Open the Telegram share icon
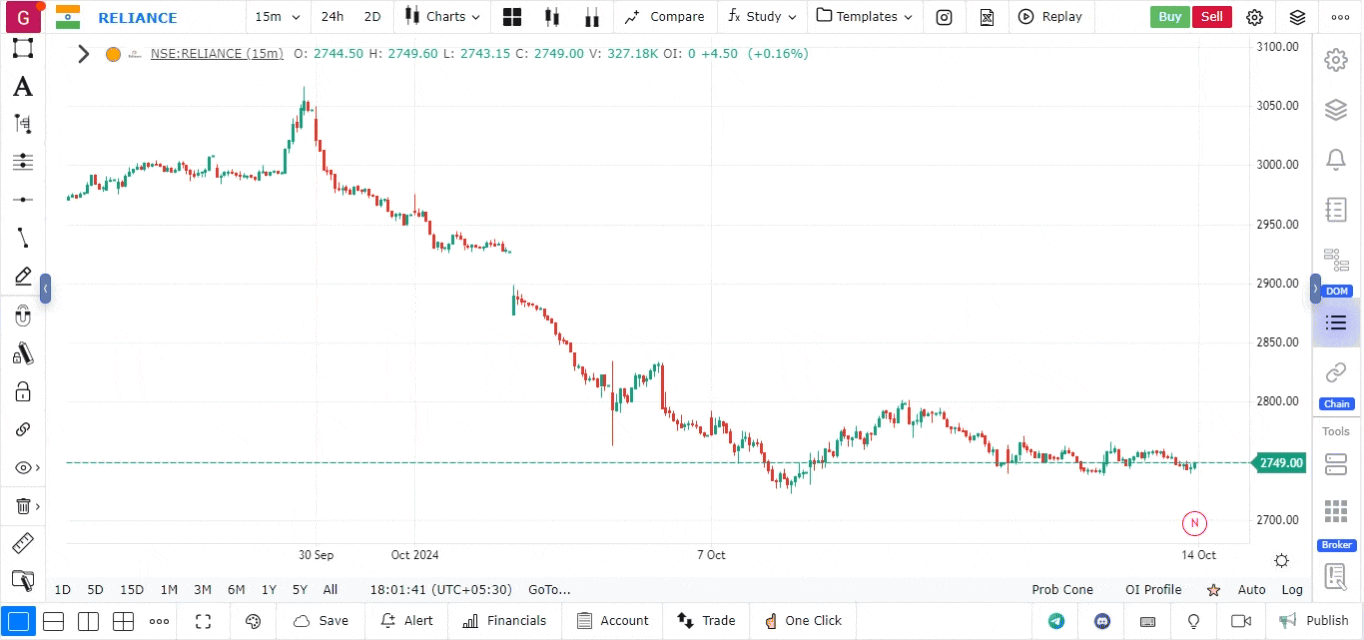 (1056, 621)
